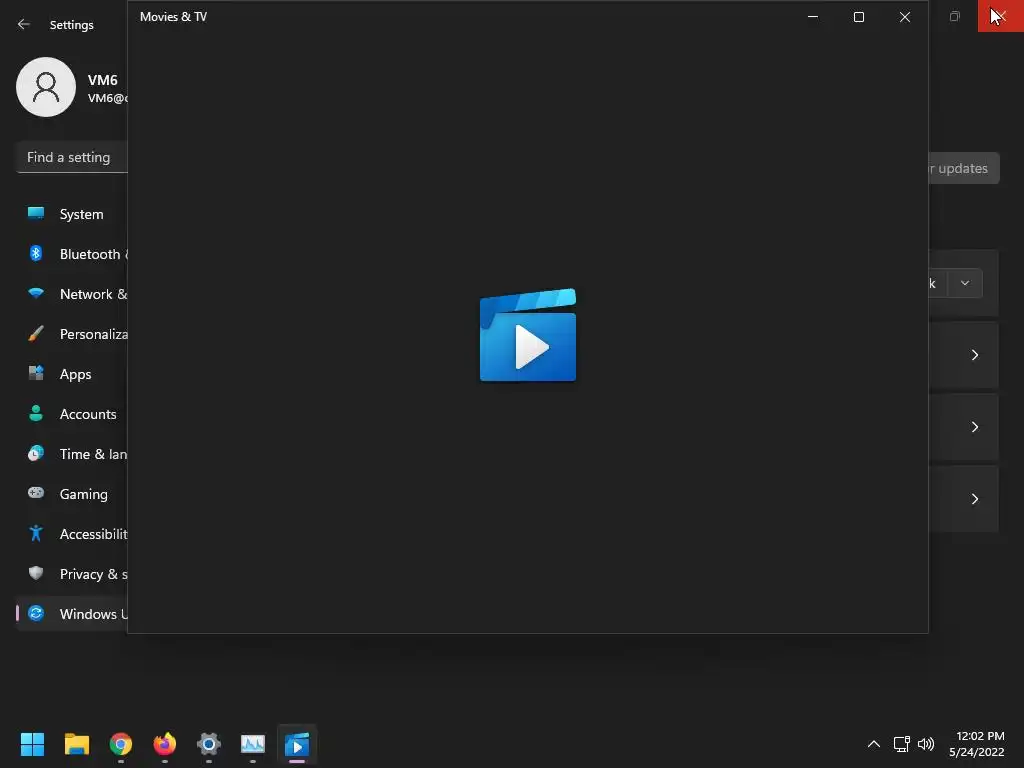Open the Windows Start menu

[x=32, y=744]
